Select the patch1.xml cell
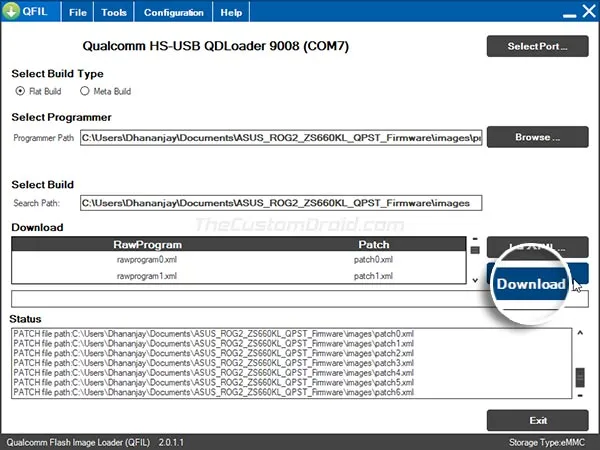This screenshot has width=600, height=450. click(373, 276)
